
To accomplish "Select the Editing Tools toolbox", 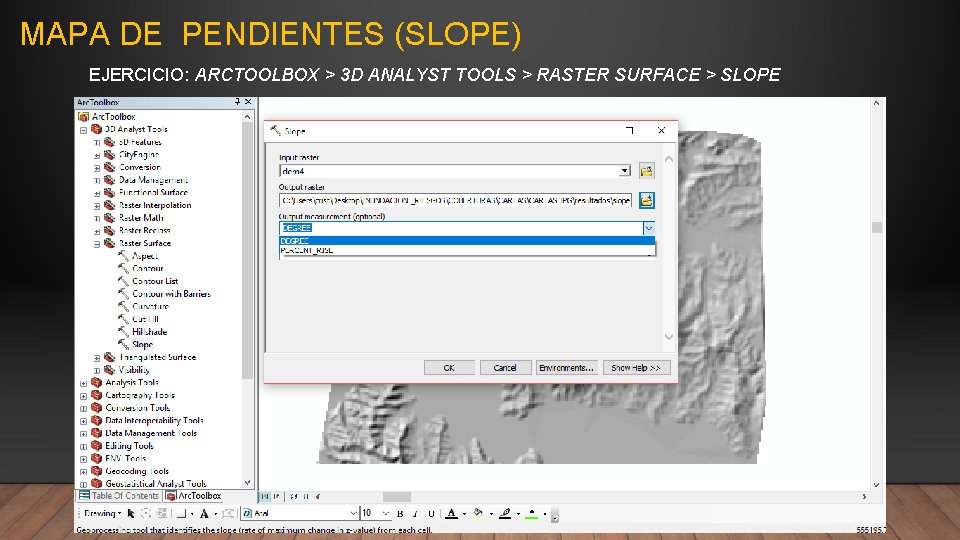I will point(122,446).
